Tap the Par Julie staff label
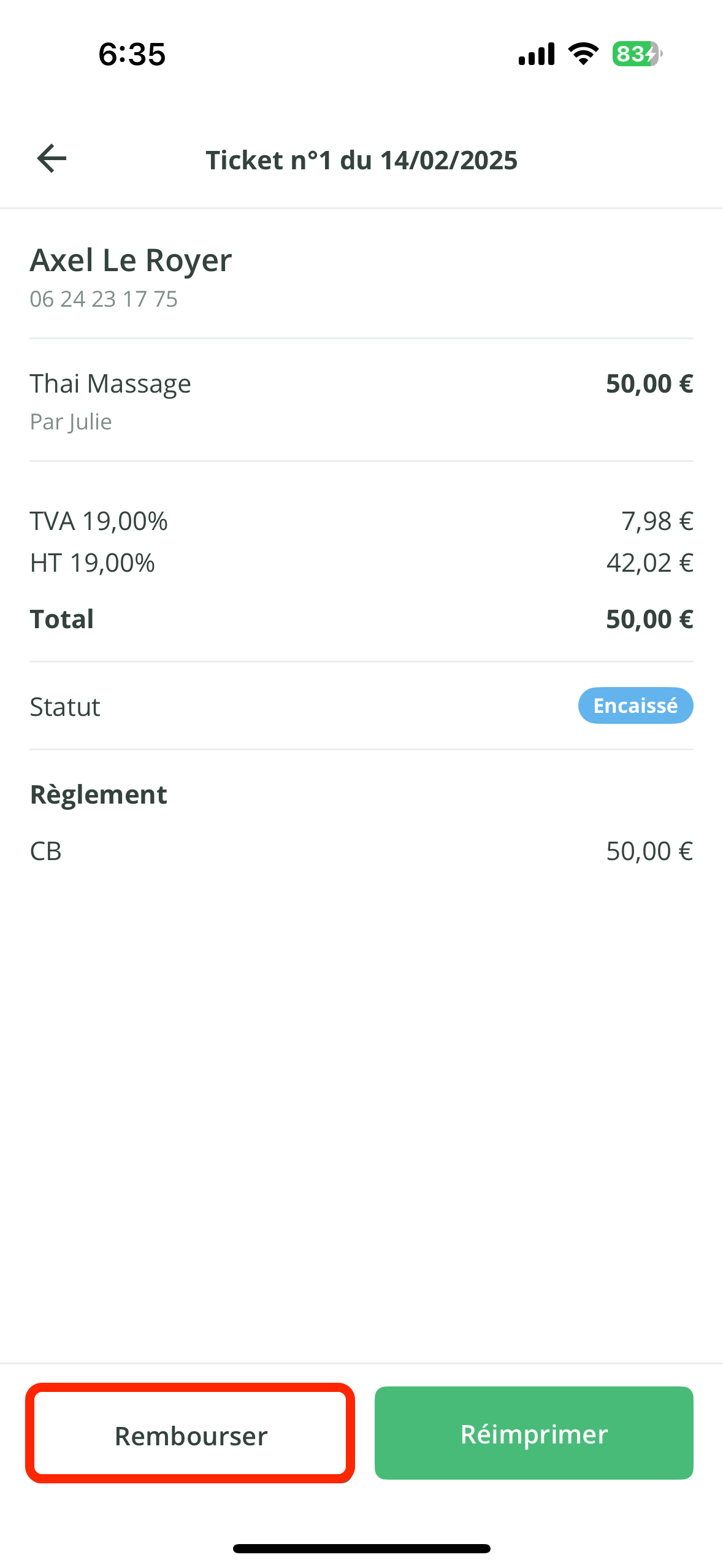This screenshot has width=723, height=1568. (71, 422)
